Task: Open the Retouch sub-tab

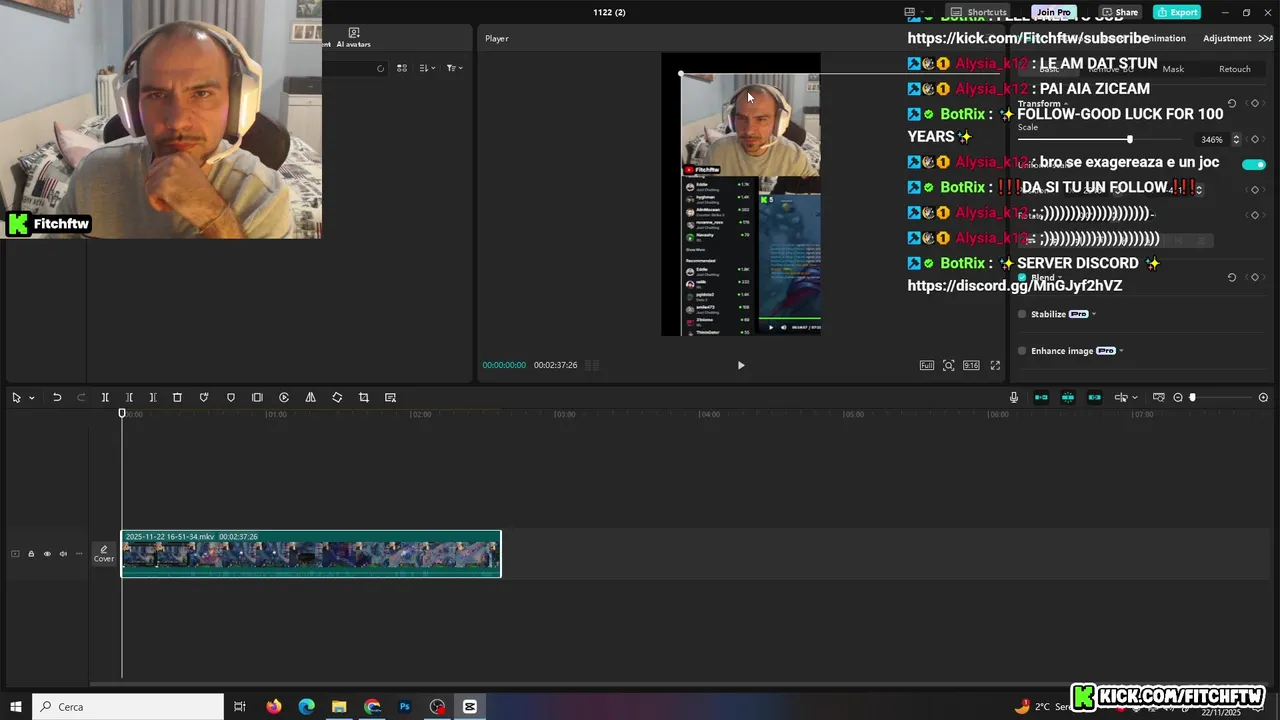Action: point(1235,69)
